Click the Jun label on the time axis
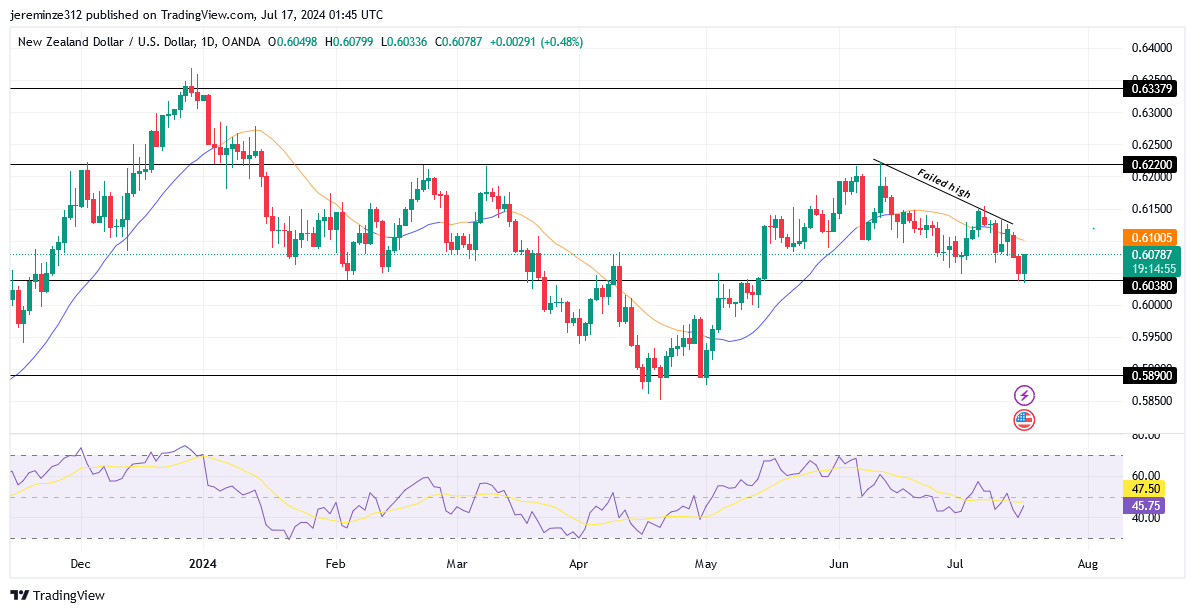 click(x=839, y=564)
